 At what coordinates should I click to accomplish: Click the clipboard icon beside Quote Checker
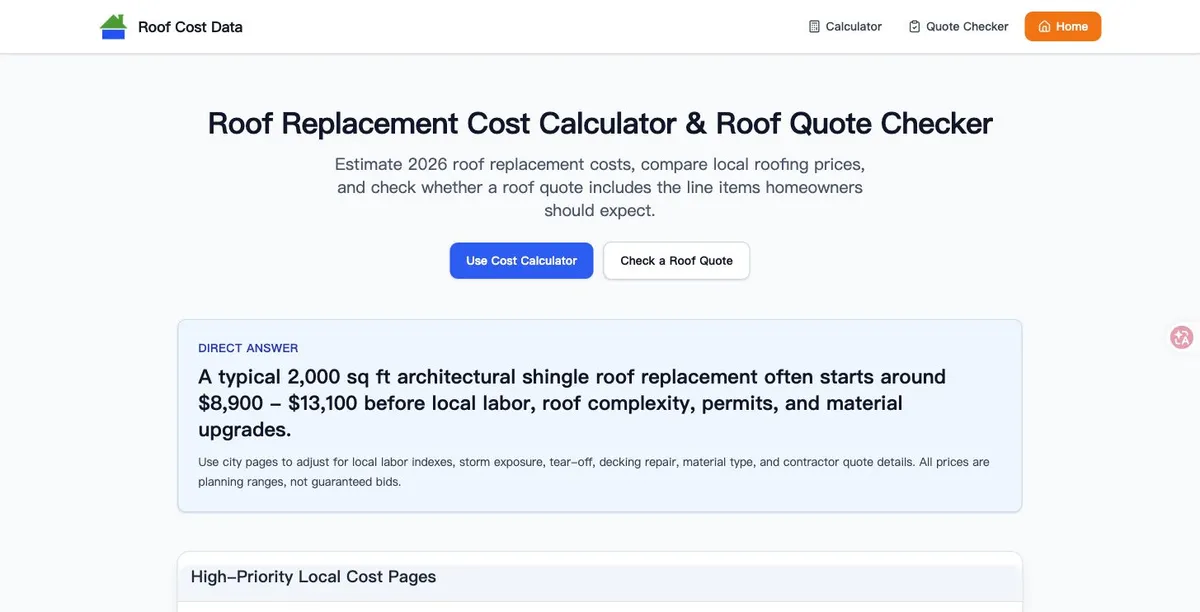point(914,27)
